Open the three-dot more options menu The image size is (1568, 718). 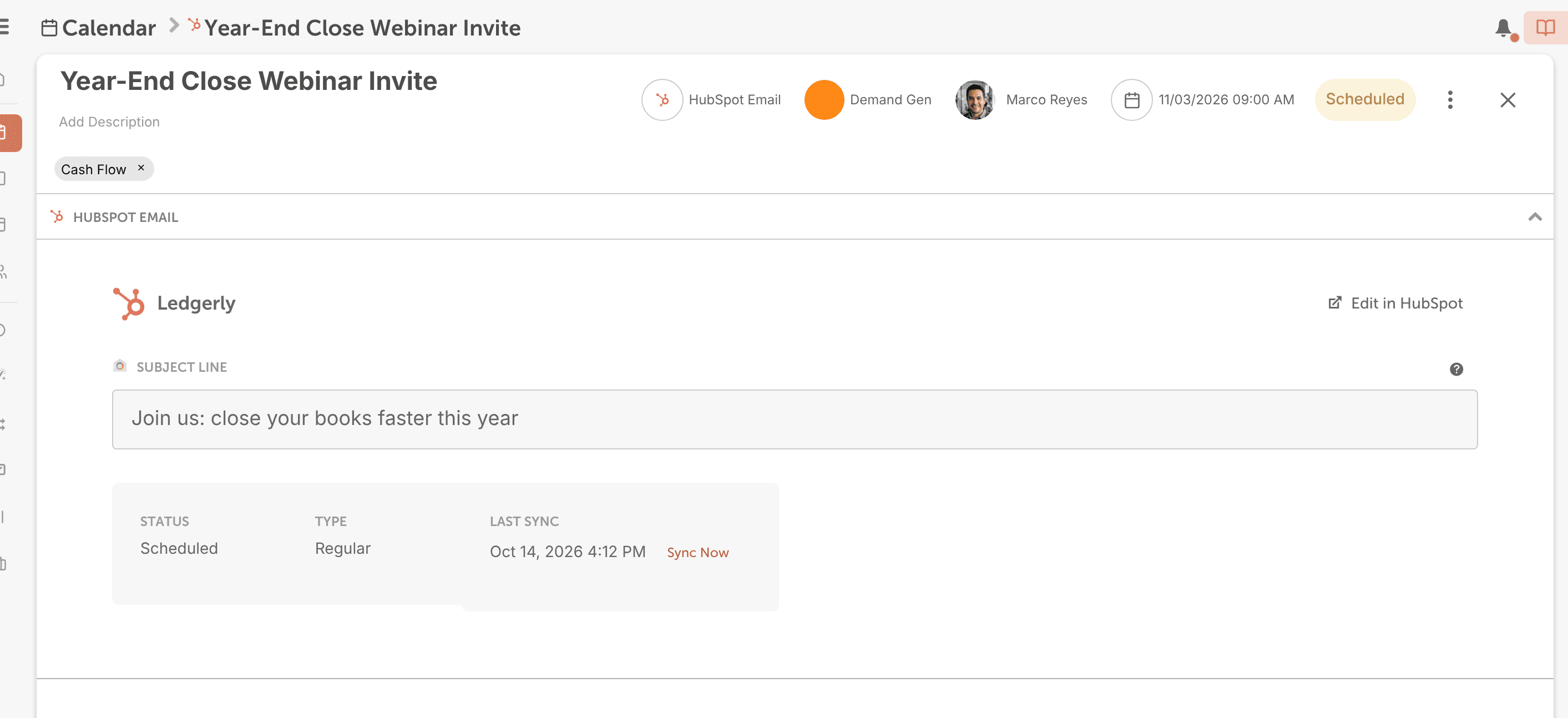[x=1450, y=100]
